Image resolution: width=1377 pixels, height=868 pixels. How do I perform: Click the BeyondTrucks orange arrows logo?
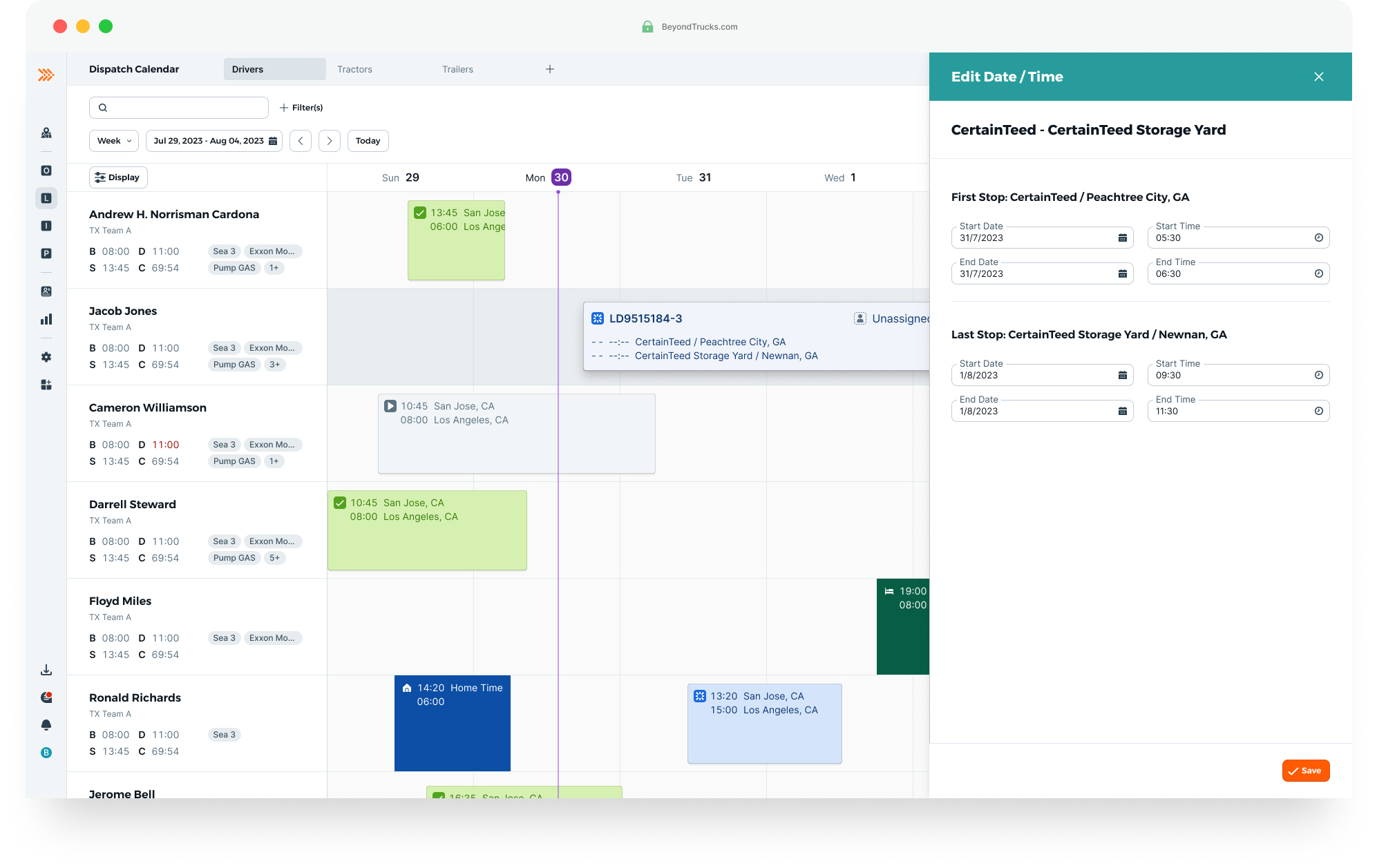click(x=46, y=75)
